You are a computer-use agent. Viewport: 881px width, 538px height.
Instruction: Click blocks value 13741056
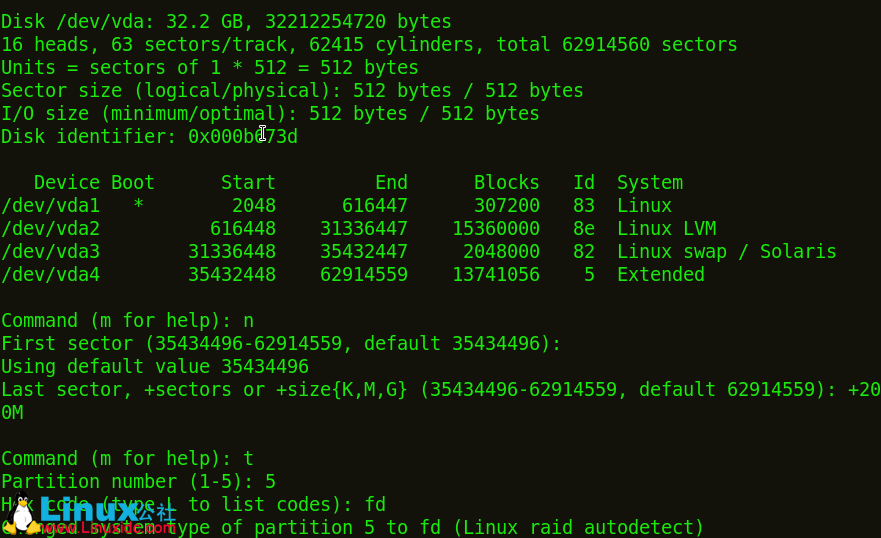496,275
